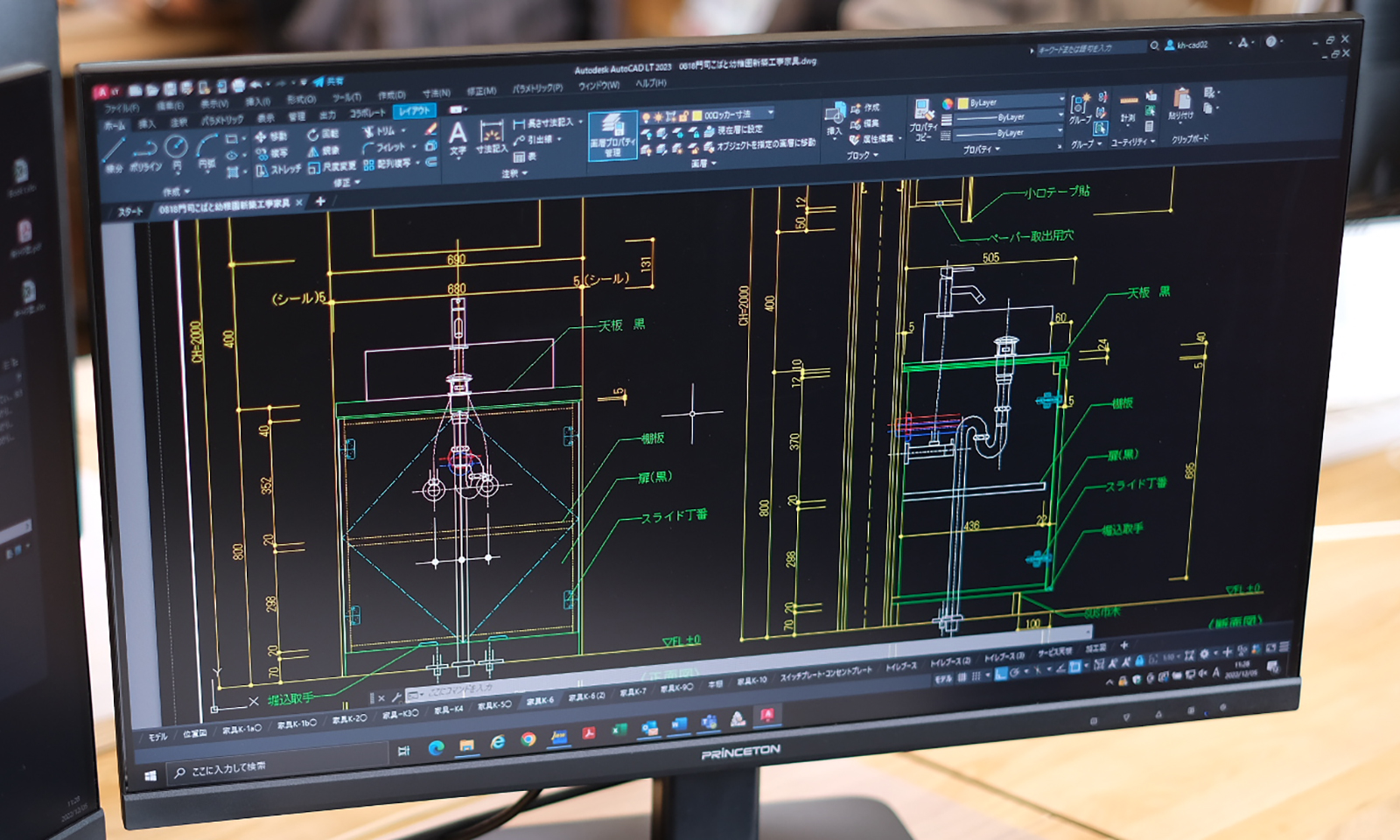The image size is (1400, 840).
Task: Click the Polyline (ポリライン) tool
Action: point(144,150)
